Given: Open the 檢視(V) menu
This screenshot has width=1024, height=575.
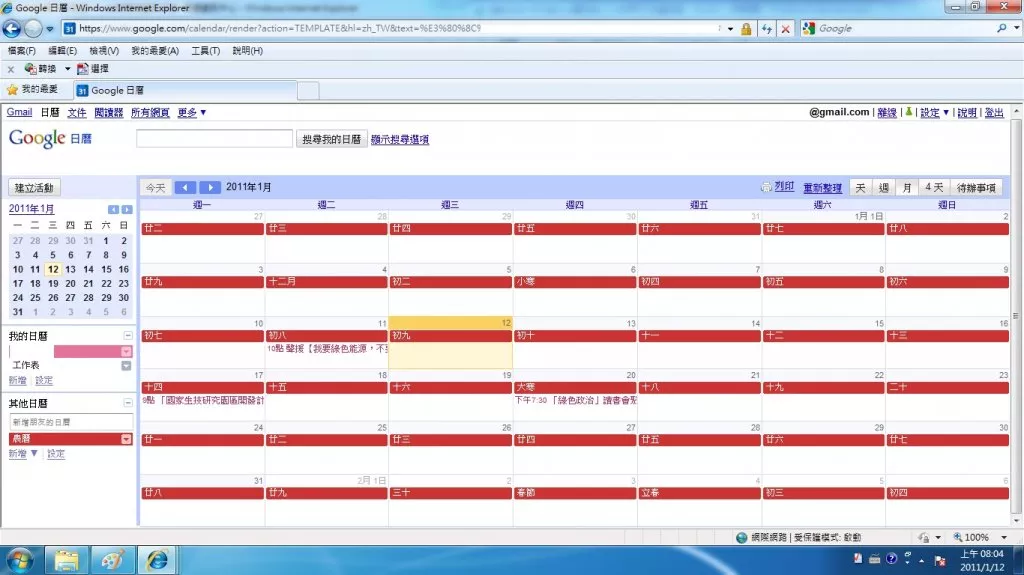Looking at the screenshot, I should point(104,51).
